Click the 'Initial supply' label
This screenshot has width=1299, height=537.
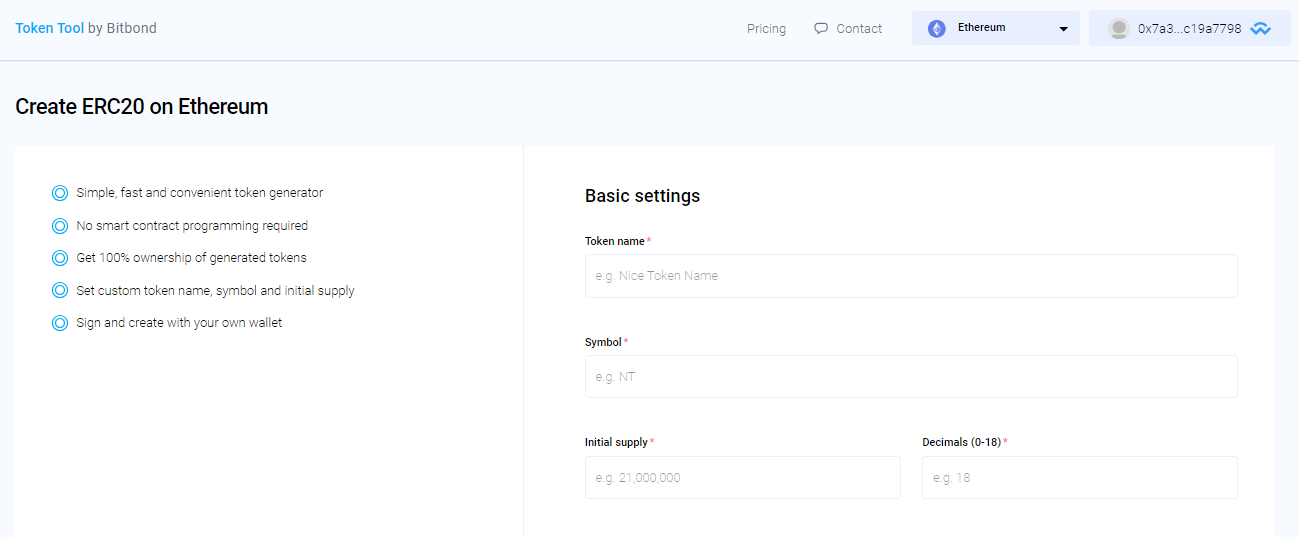click(616, 442)
